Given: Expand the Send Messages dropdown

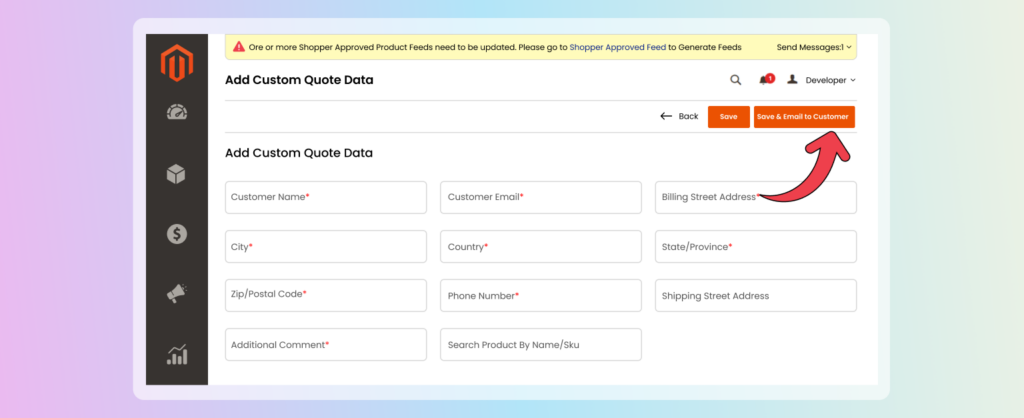Looking at the screenshot, I should pyautogui.click(x=815, y=47).
